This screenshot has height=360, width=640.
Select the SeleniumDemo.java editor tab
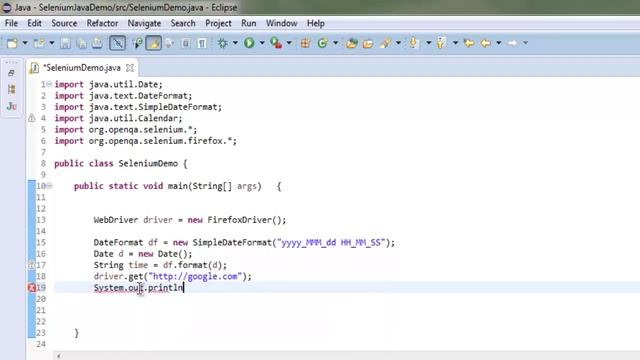82,68
